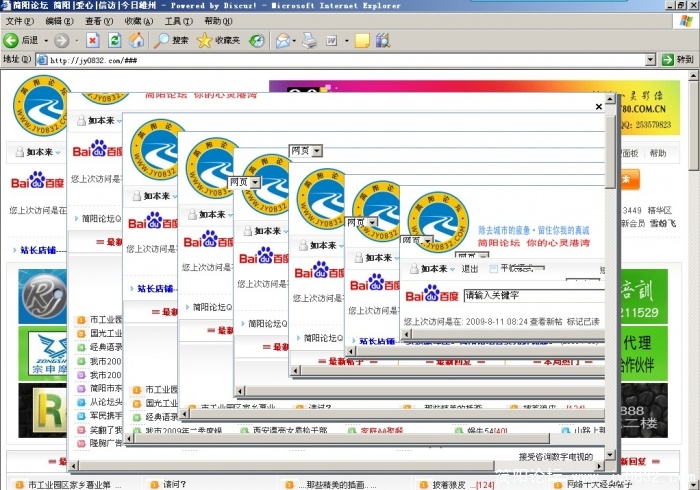This screenshot has height=490, width=700.
Task: Open the 文件(F) menu
Action: (x=20, y=21)
